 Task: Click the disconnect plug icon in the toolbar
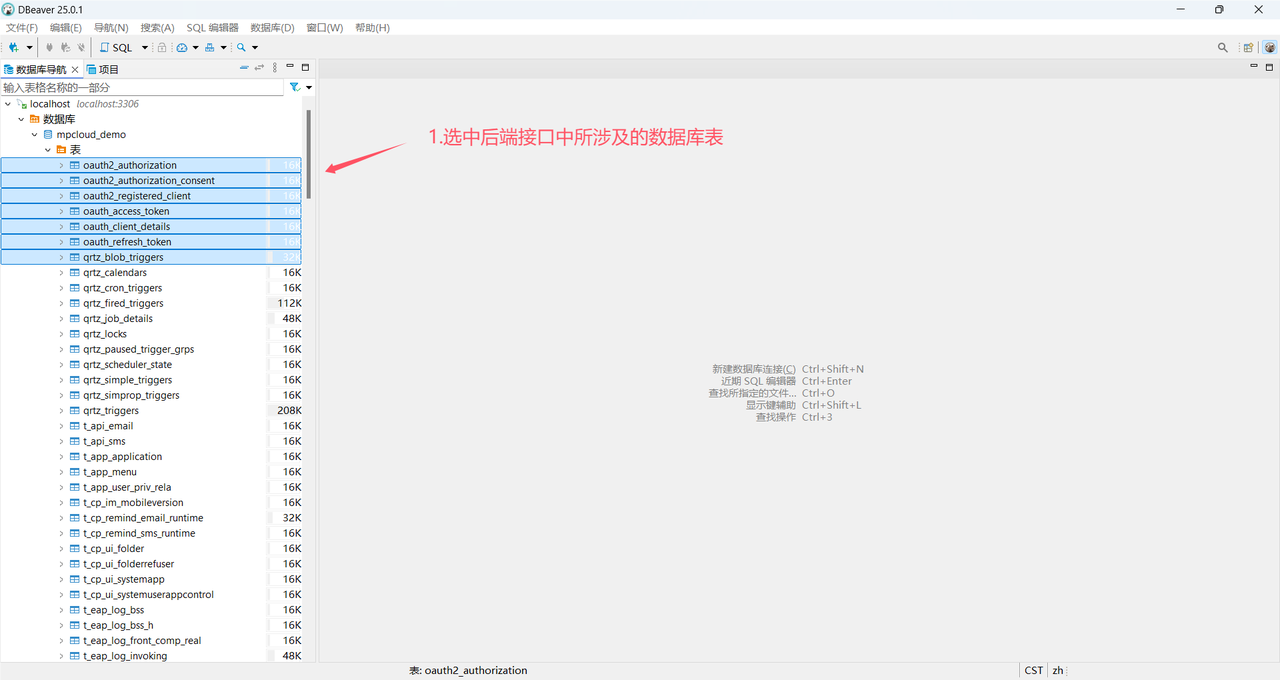tap(80, 47)
